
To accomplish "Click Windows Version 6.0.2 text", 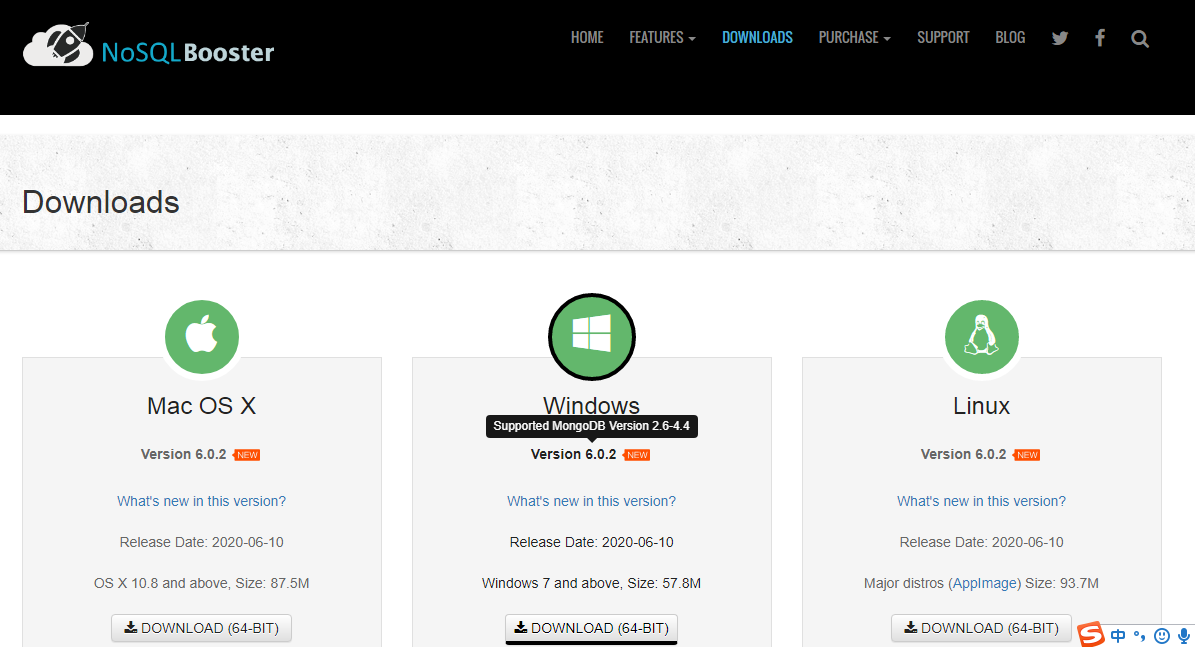I will coord(574,454).
